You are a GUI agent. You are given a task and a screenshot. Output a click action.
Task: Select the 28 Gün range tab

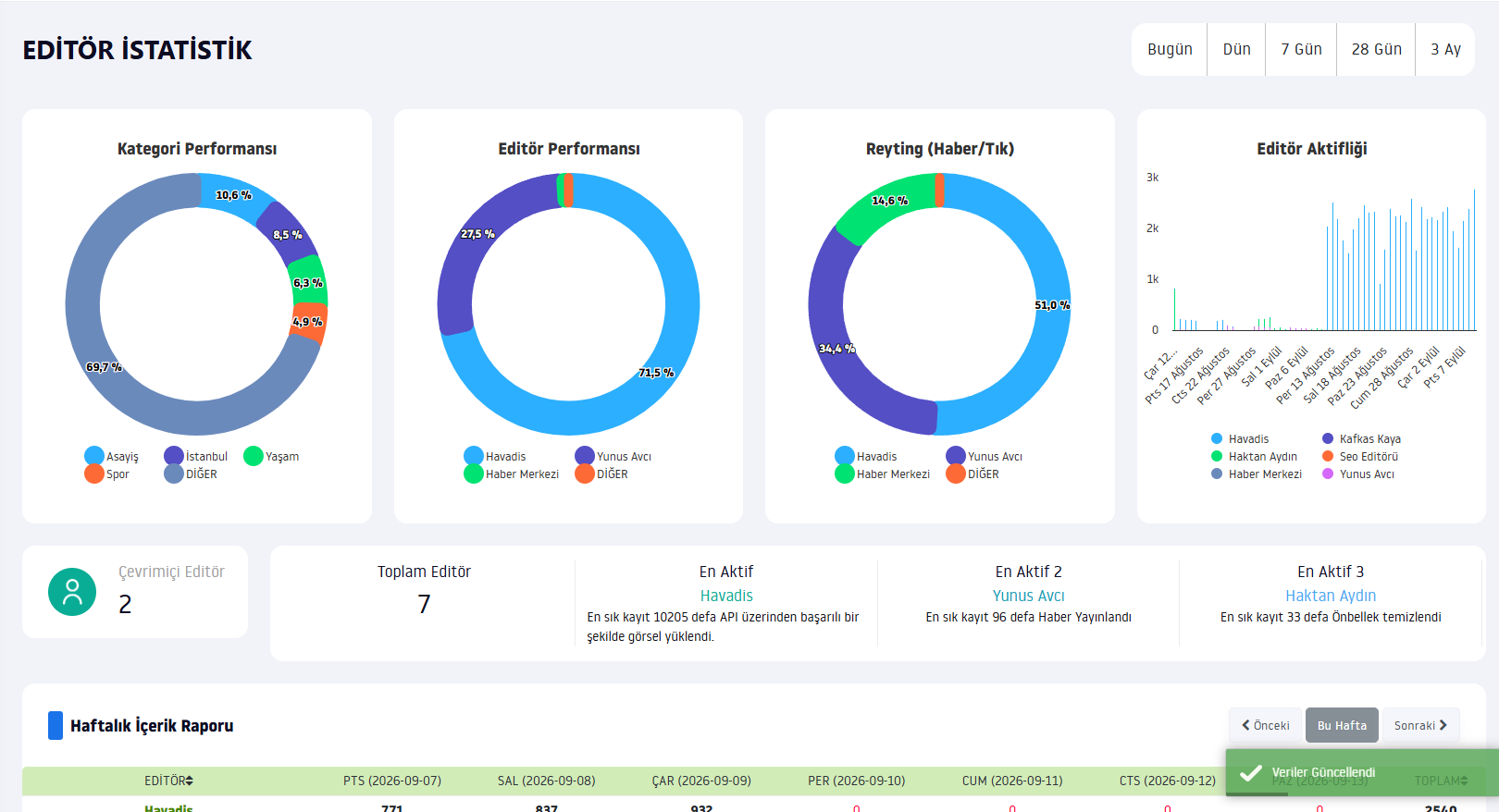1376,49
